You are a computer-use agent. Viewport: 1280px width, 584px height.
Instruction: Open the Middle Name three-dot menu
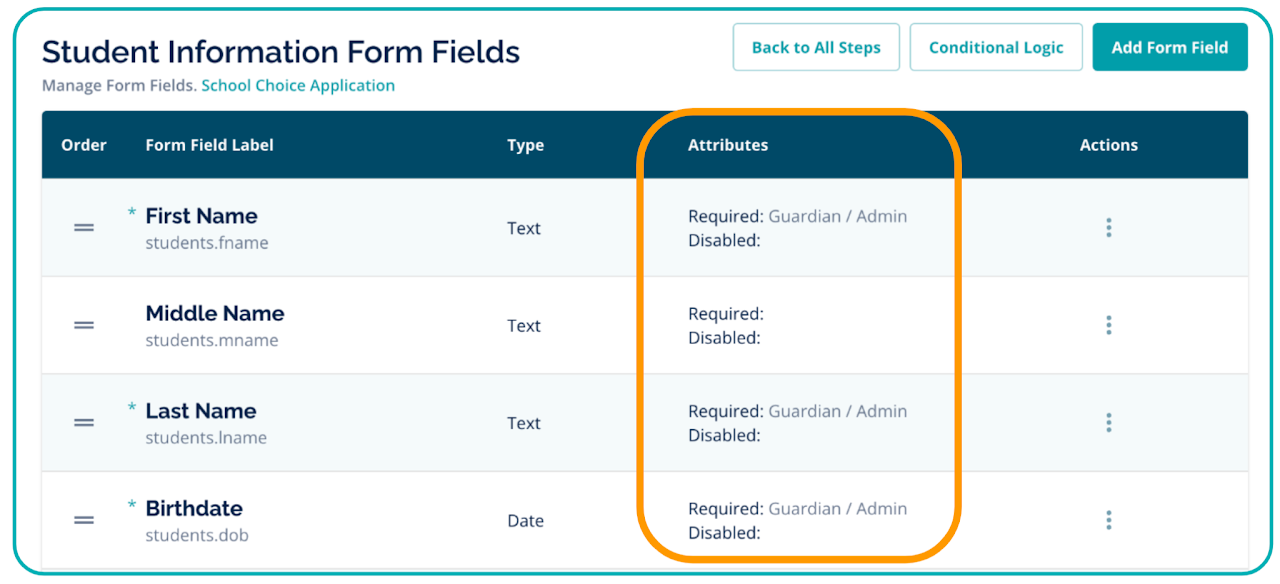coord(1109,326)
